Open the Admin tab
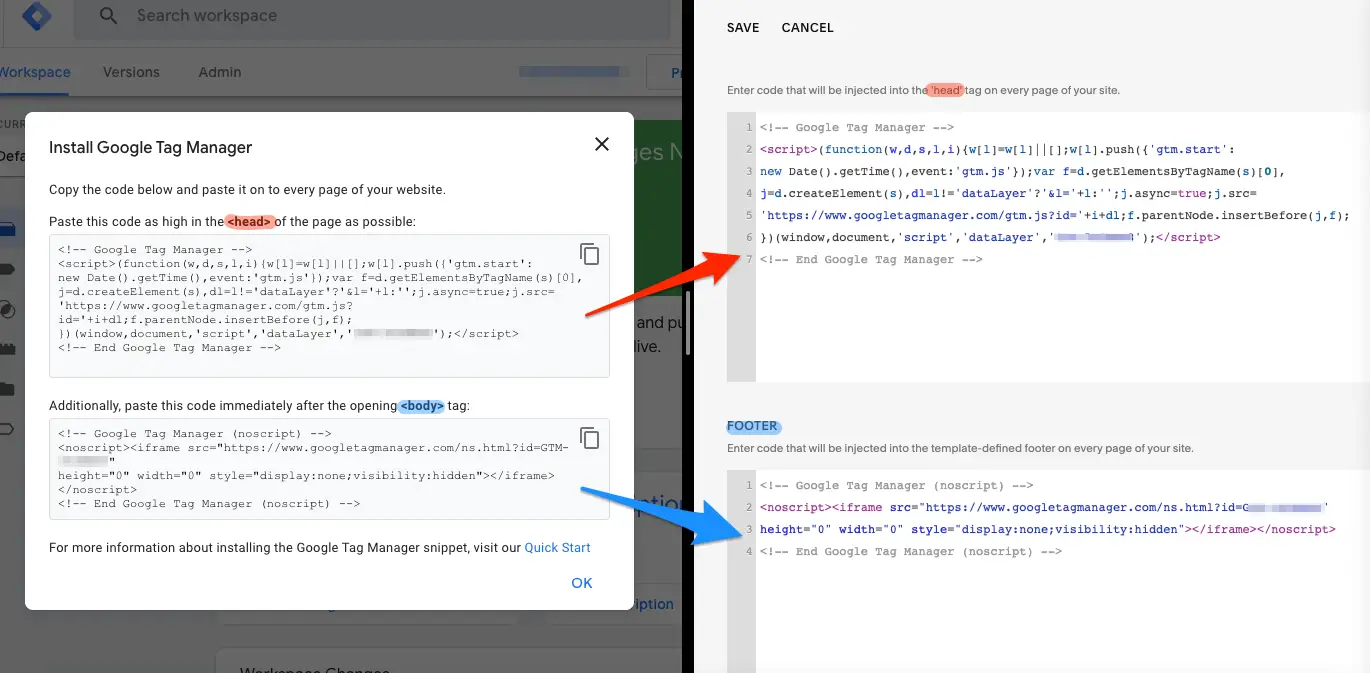Image resolution: width=1370 pixels, height=673 pixels. click(219, 72)
